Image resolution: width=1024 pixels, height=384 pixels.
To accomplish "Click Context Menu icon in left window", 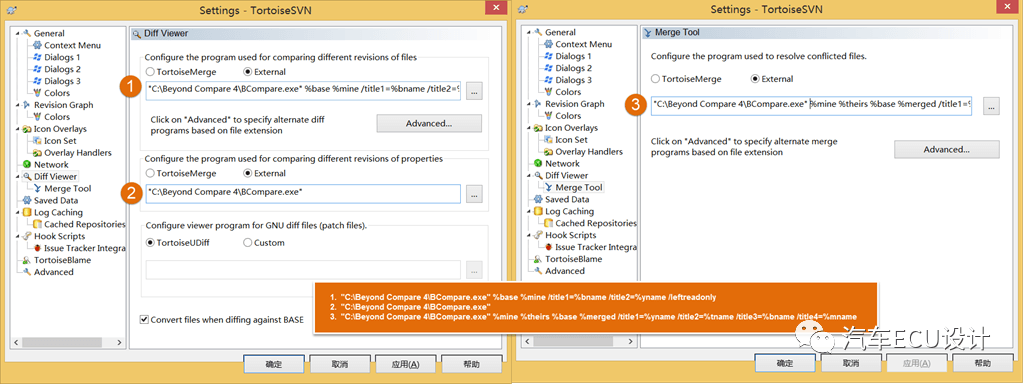I will pos(37,46).
